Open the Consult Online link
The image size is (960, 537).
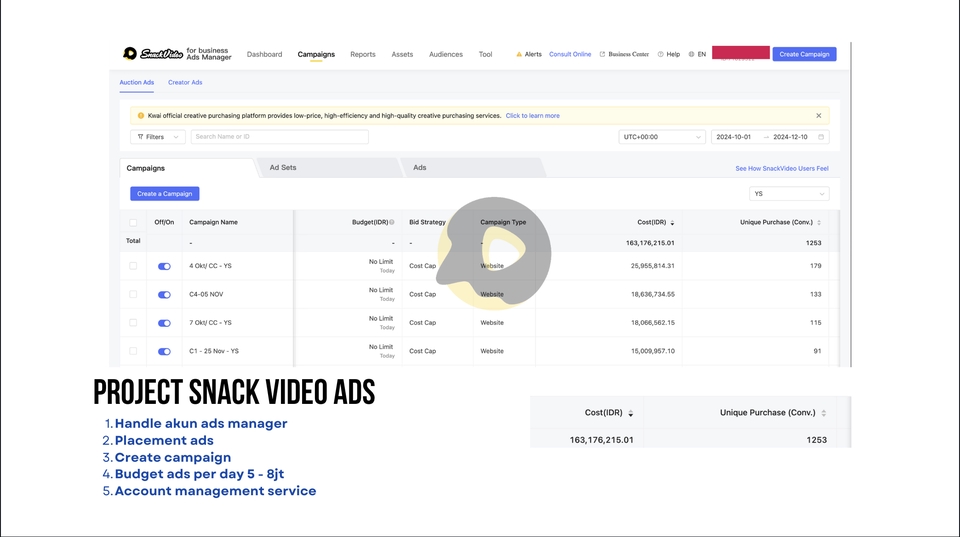tap(570, 54)
